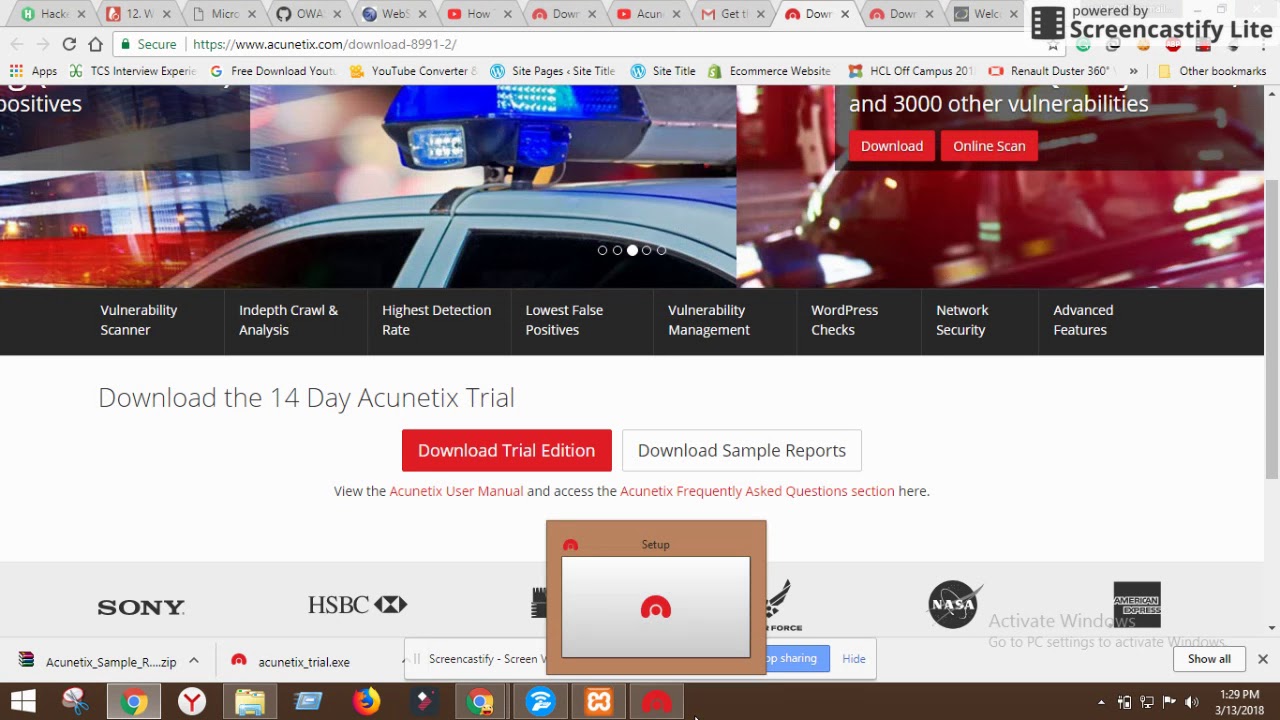This screenshot has height=720, width=1280.
Task: Open downloaded Acunetix_Sample_R....zip file
Action: coord(98,662)
